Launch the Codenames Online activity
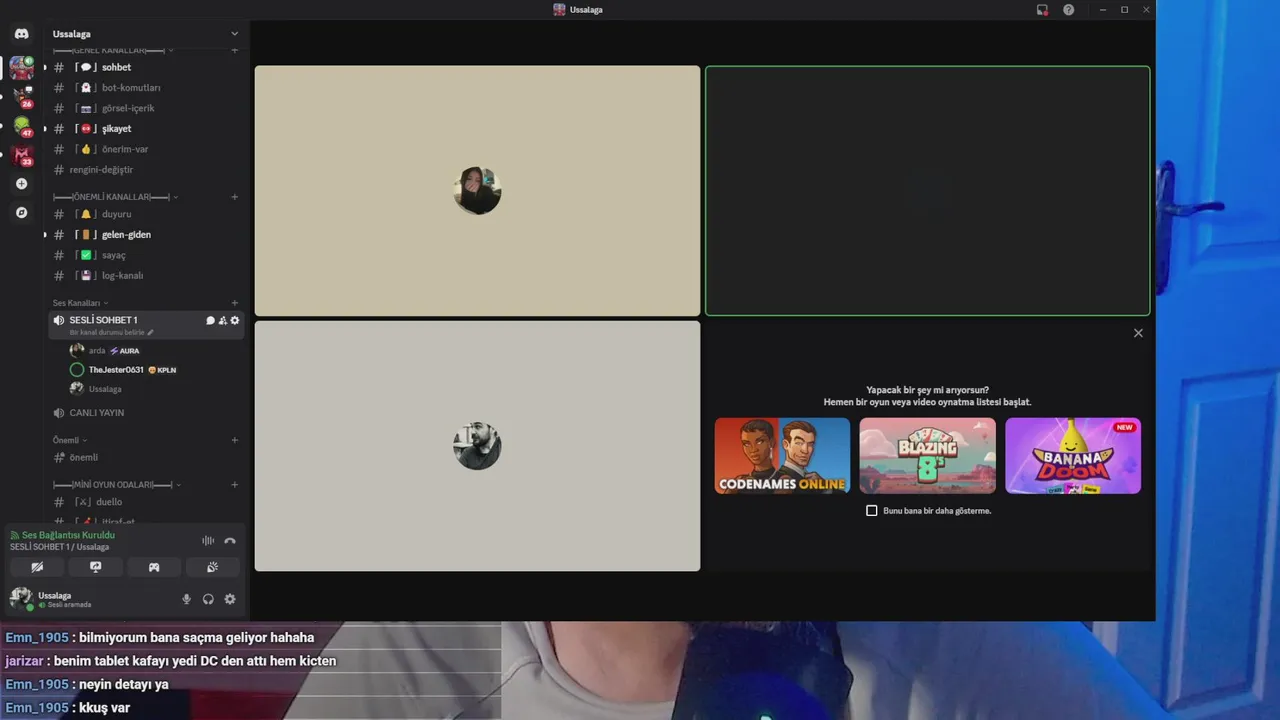 pyautogui.click(x=782, y=456)
